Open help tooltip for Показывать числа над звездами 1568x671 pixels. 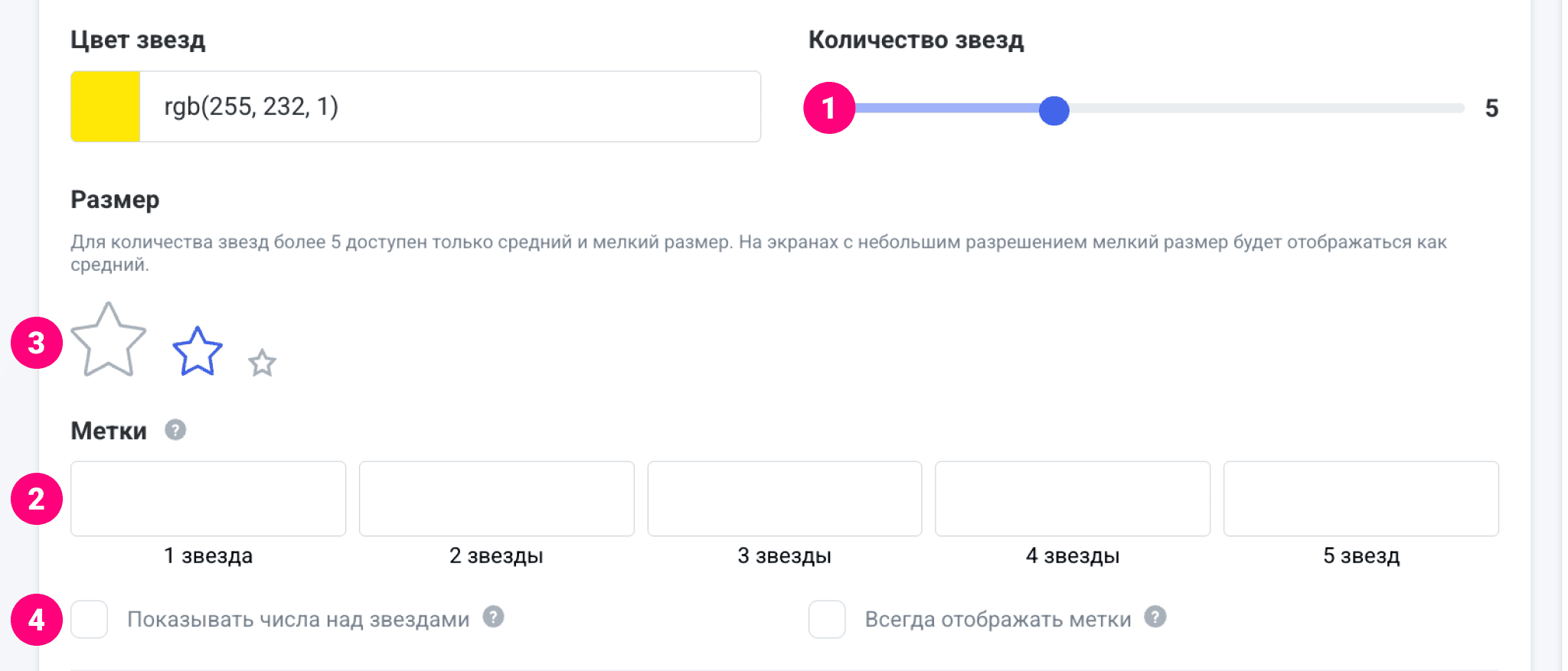(494, 617)
